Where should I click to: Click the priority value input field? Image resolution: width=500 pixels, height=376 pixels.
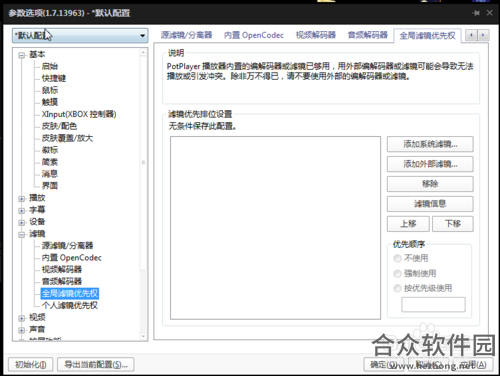433,305
